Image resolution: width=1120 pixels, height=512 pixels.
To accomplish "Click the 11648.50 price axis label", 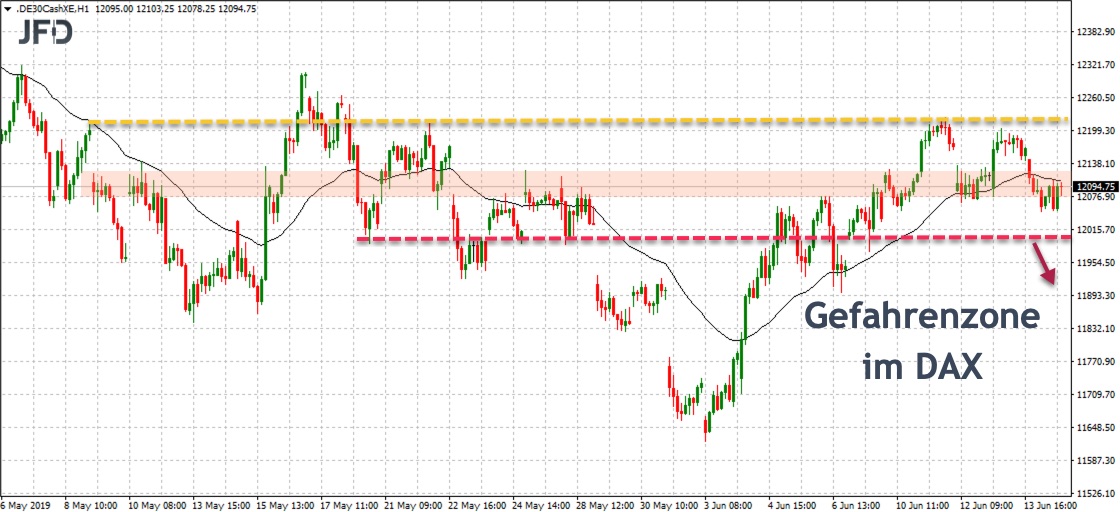I will coord(1095,428).
